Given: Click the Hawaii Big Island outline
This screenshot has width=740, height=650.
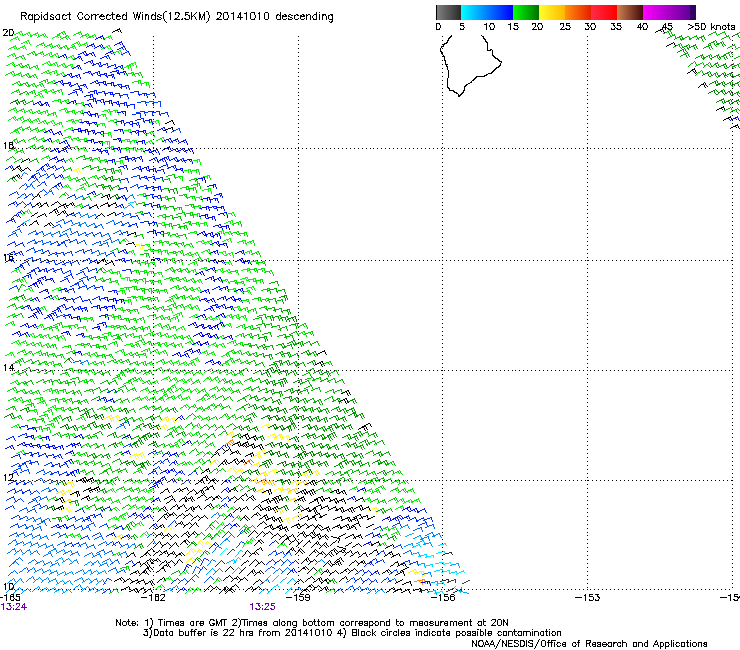Looking at the screenshot, I should click(470, 64).
